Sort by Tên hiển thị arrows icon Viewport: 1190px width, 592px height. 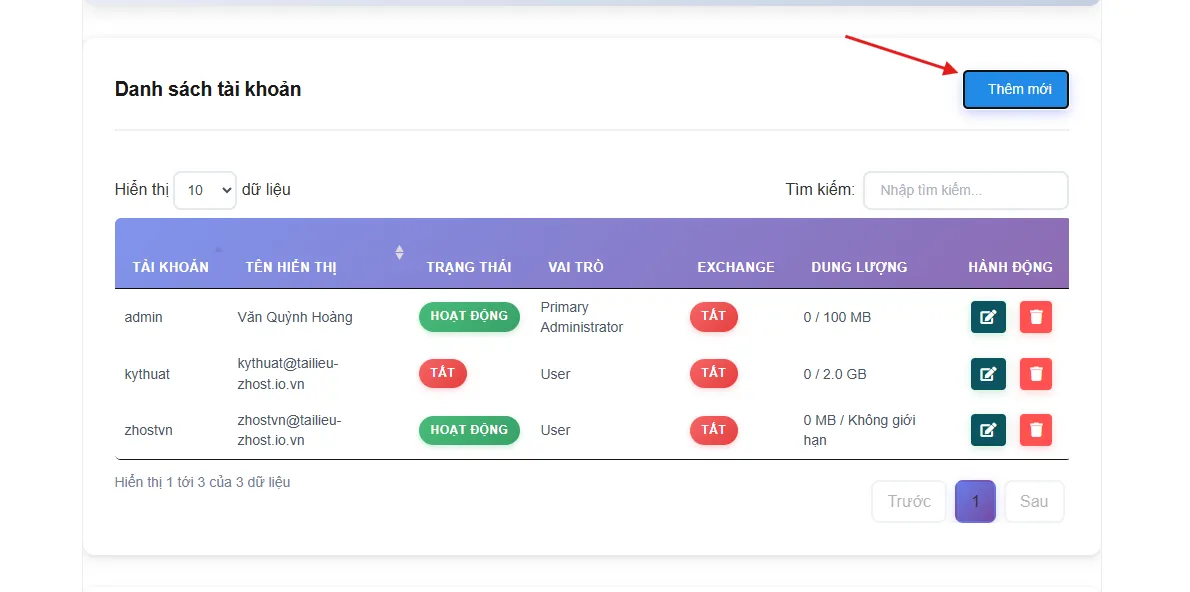tap(399, 252)
